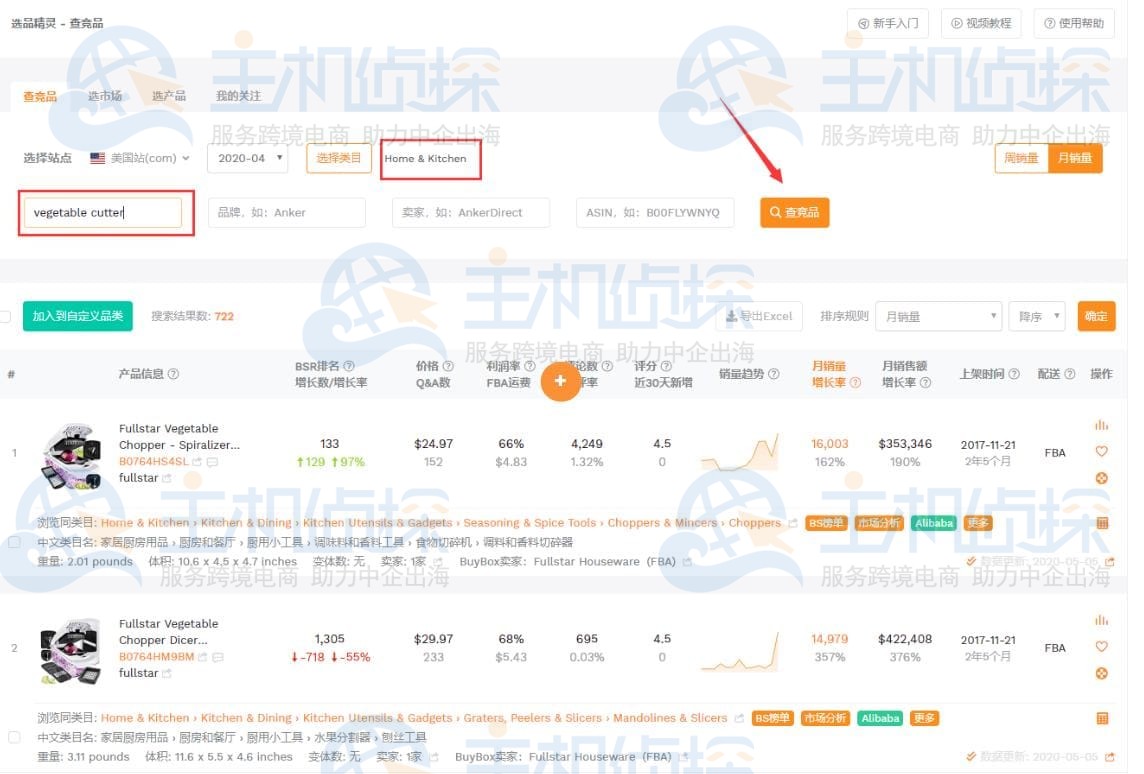The height and width of the screenshot is (774, 1144).
Task: Click comment icon beside B0764HS4SL ASIN
Action: (x=212, y=462)
